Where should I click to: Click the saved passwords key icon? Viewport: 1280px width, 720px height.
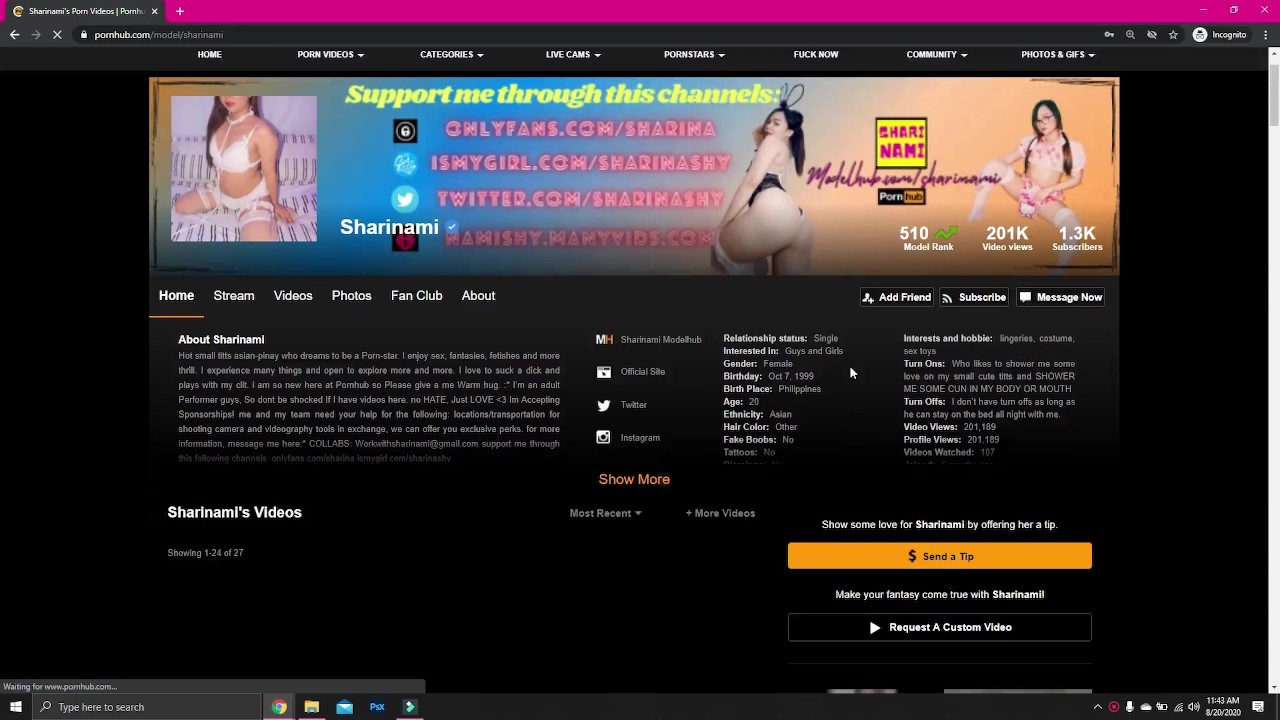coord(1109,34)
